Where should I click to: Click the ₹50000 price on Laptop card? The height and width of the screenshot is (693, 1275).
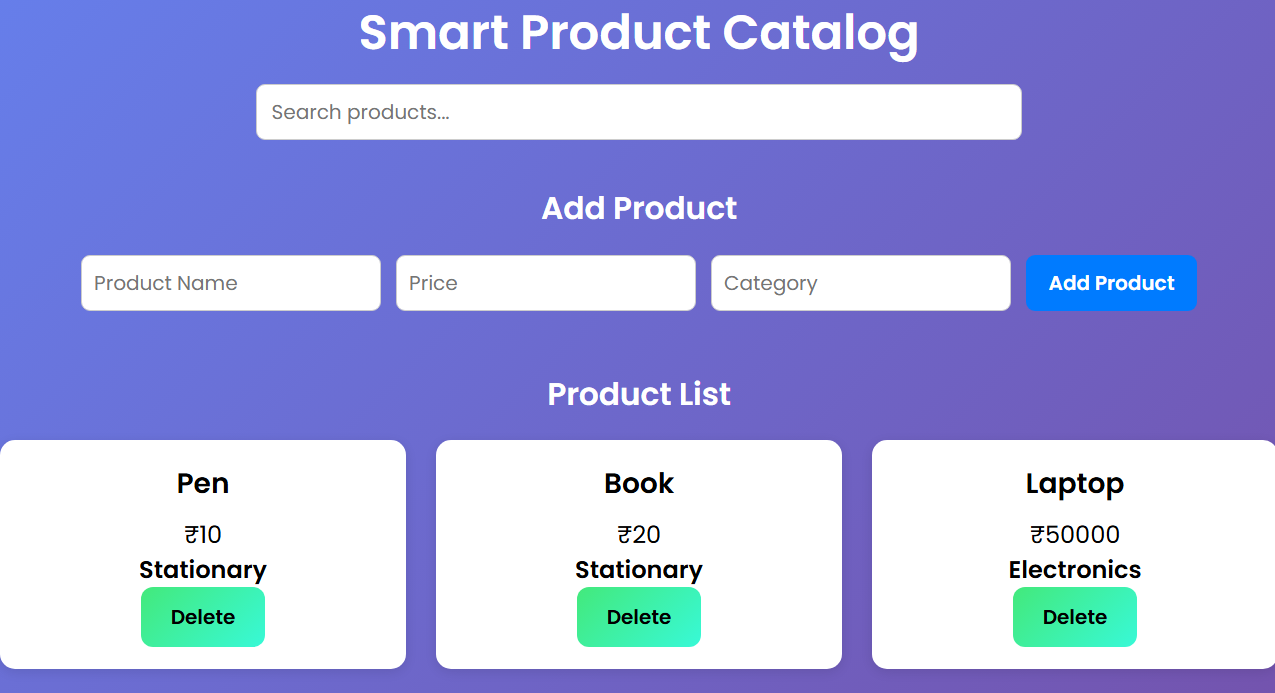point(1075,535)
